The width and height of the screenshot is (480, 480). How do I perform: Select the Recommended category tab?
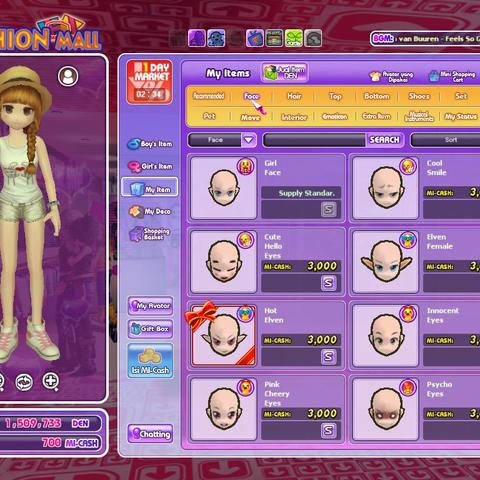pos(209,96)
